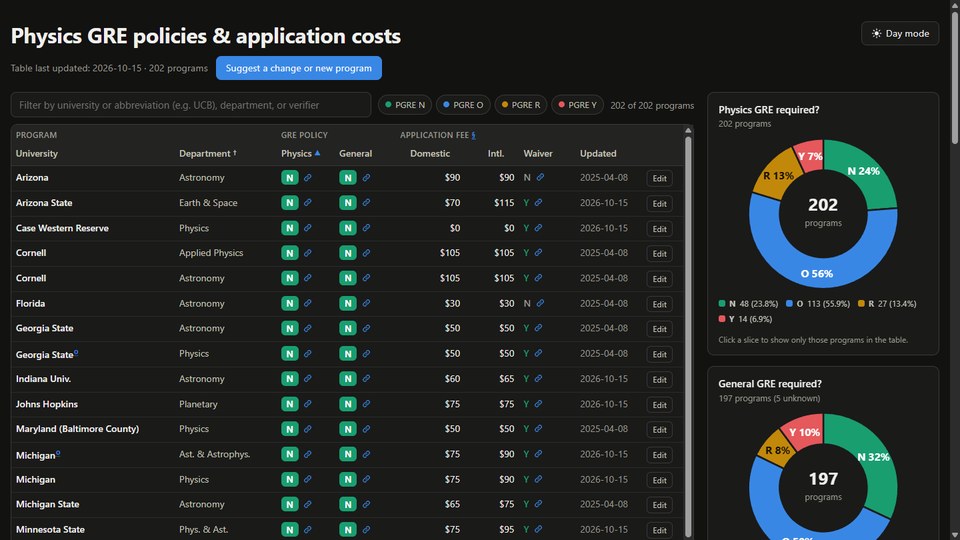Viewport: 960px width, 540px height.
Task: Open Arizona State Physics GRE link icon
Action: point(307,203)
